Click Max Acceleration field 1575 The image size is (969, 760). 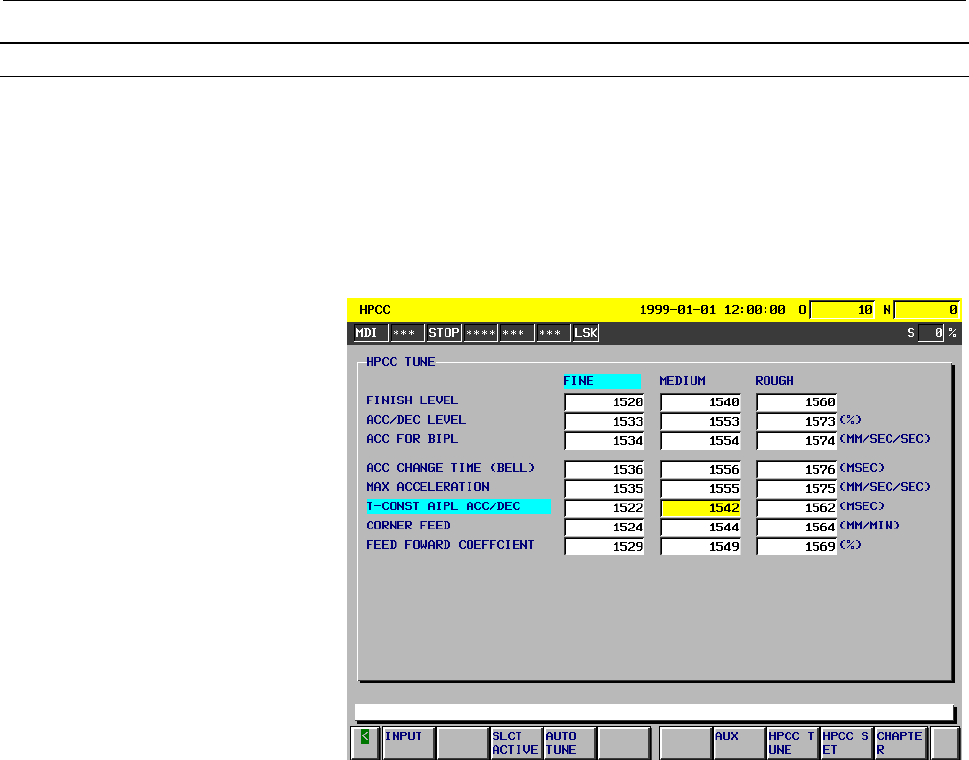coord(797,489)
